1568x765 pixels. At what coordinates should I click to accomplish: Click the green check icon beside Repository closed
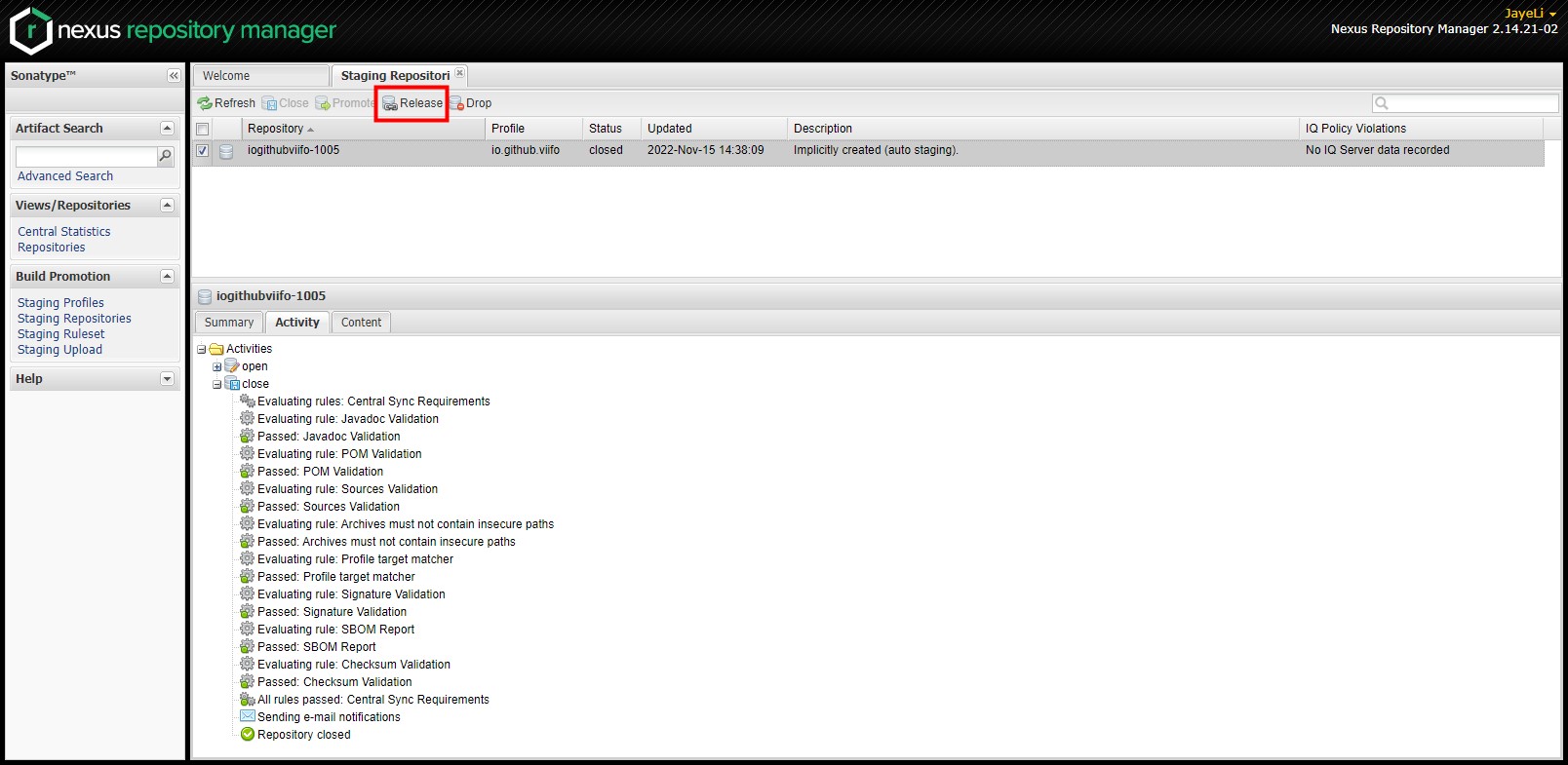pos(248,735)
